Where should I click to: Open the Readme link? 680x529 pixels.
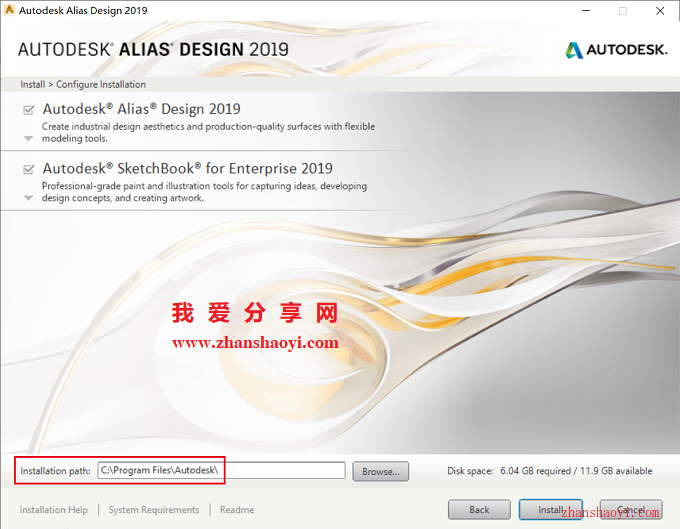click(x=237, y=510)
